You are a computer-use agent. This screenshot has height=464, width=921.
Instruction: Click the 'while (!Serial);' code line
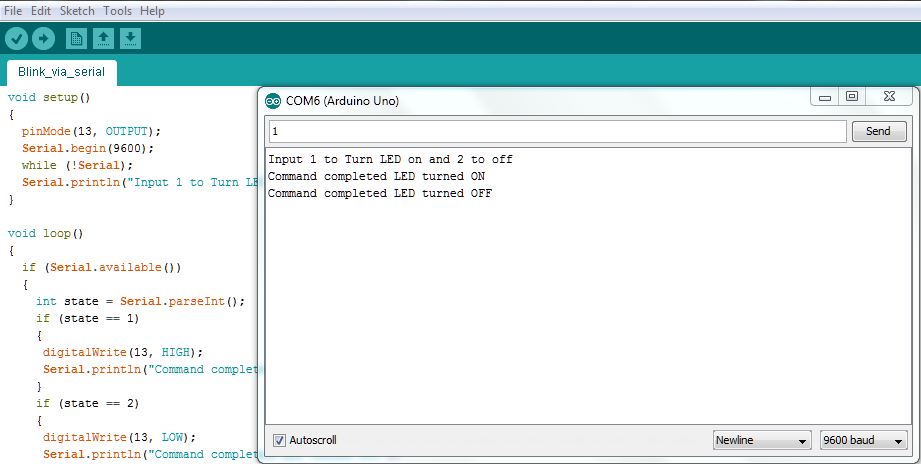(78, 166)
